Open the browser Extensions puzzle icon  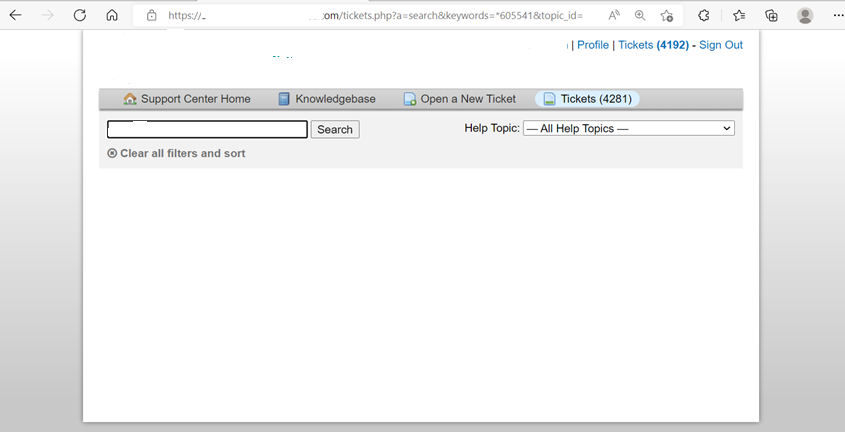[x=704, y=16]
